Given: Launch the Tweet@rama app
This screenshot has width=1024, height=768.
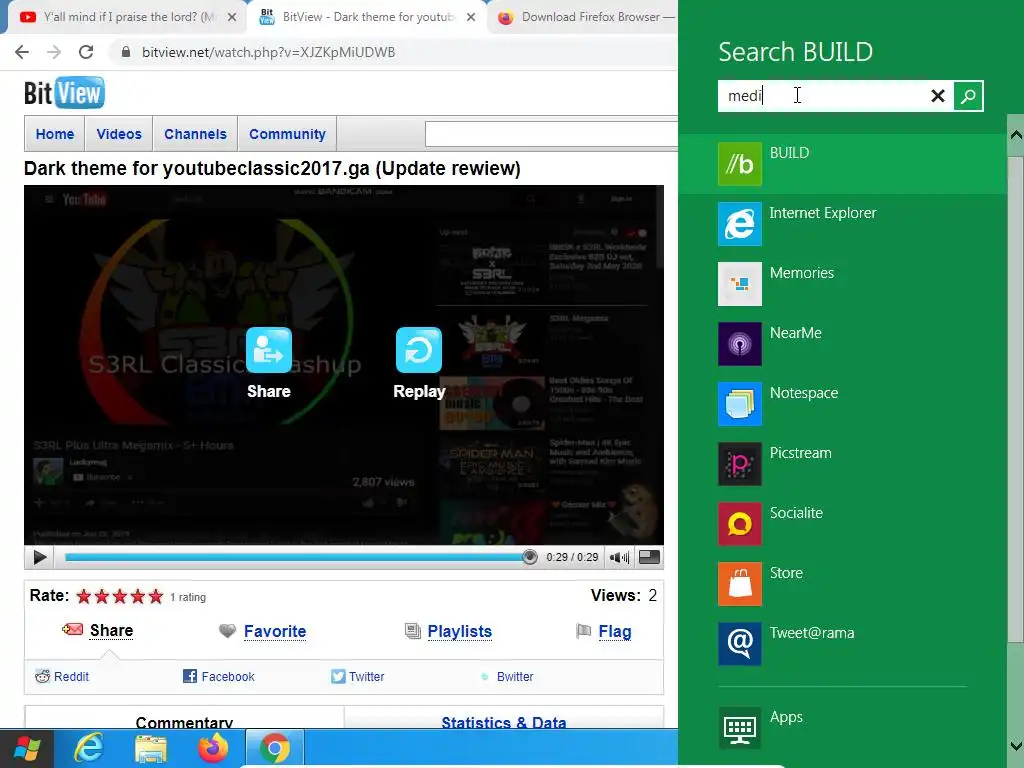Looking at the screenshot, I should 842,645.
